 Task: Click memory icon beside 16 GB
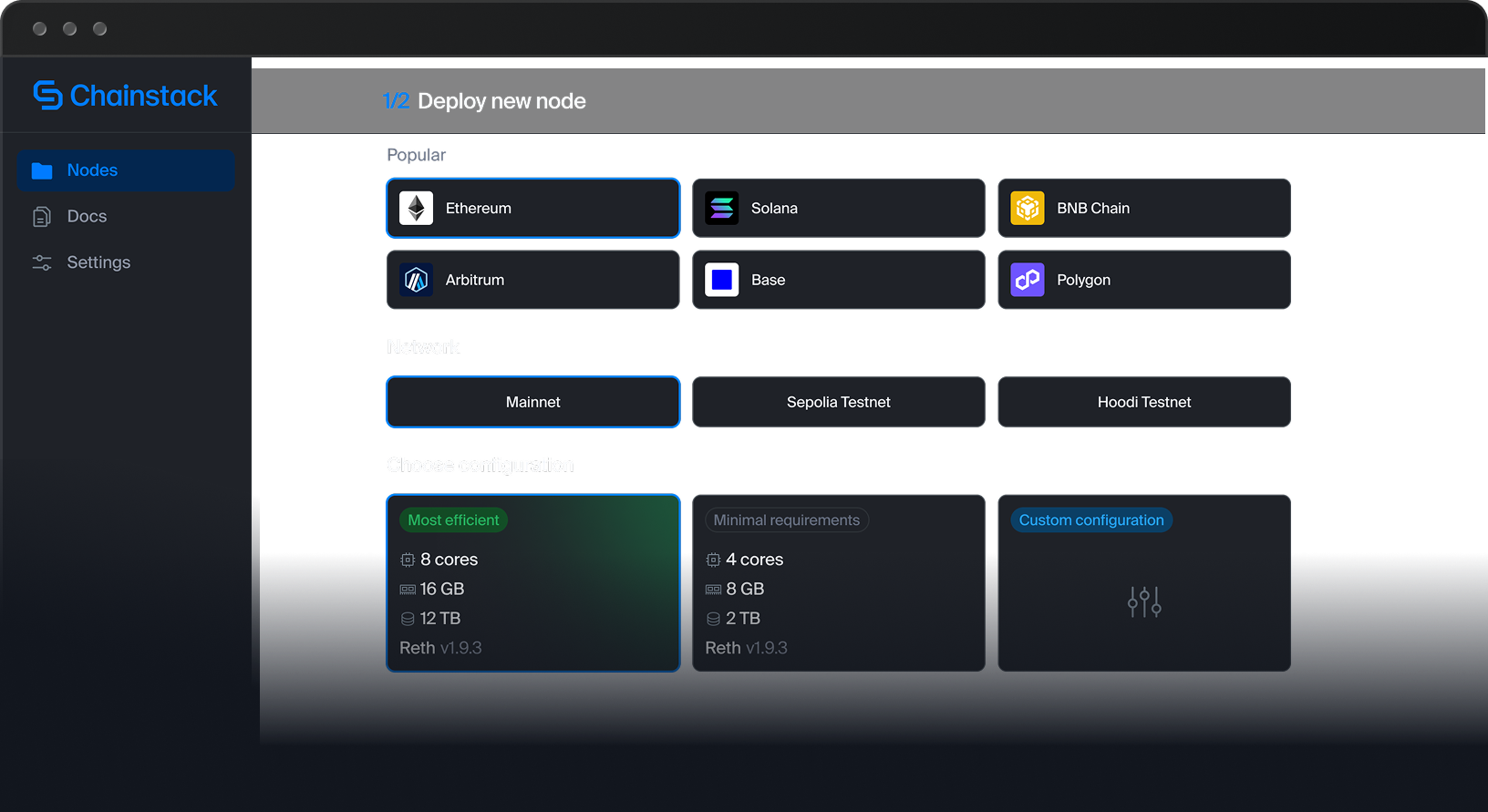click(x=408, y=590)
